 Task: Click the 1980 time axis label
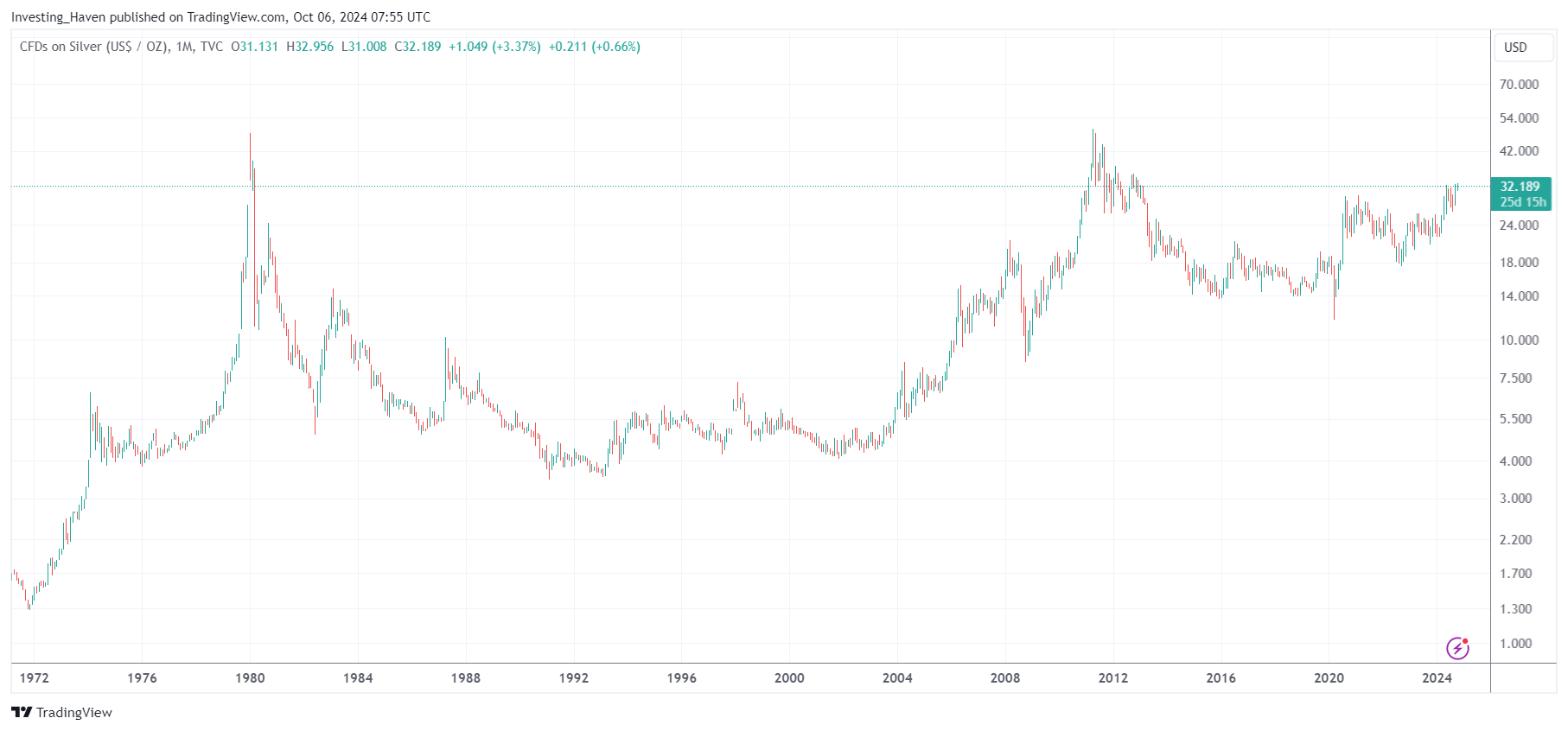coord(250,678)
